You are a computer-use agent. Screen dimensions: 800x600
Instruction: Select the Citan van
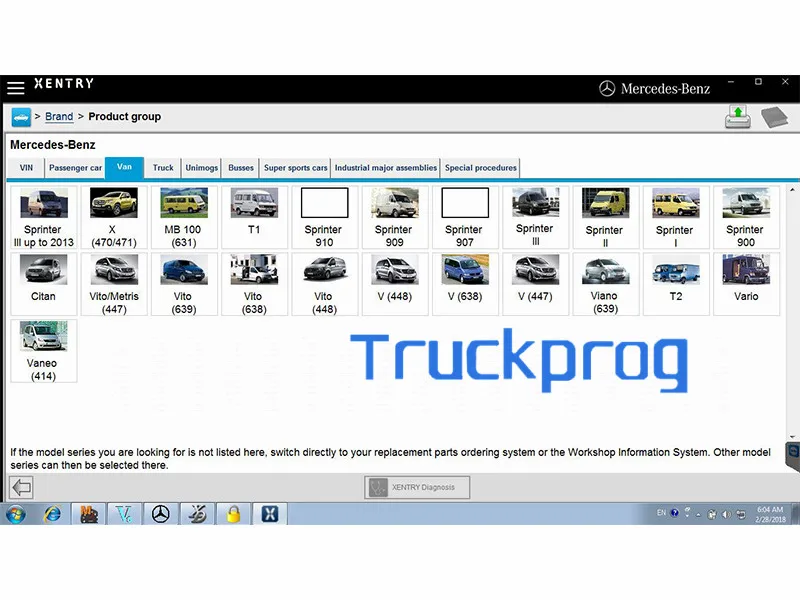[43, 284]
